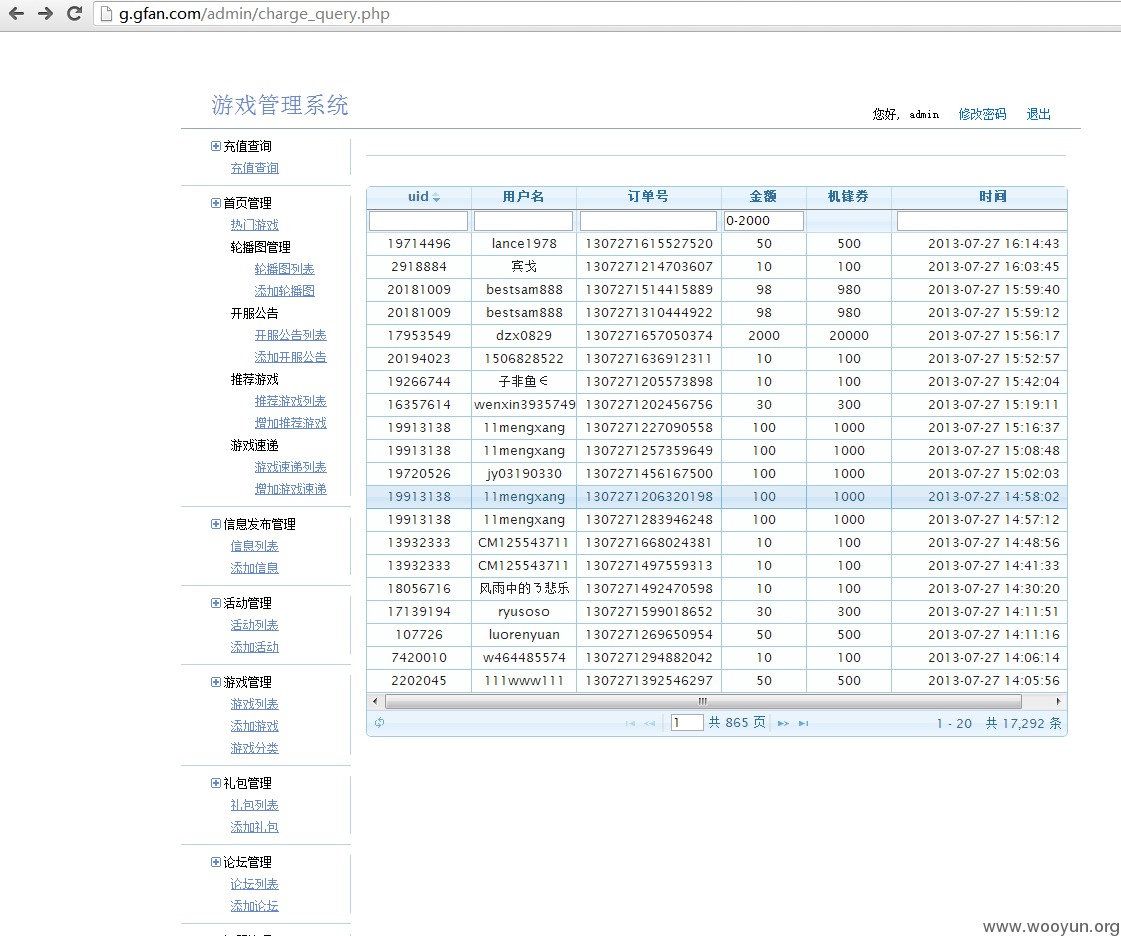Open the 礼包列表 link
The height and width of the screenshot is (936, 1121).
(x=255, y=805)
